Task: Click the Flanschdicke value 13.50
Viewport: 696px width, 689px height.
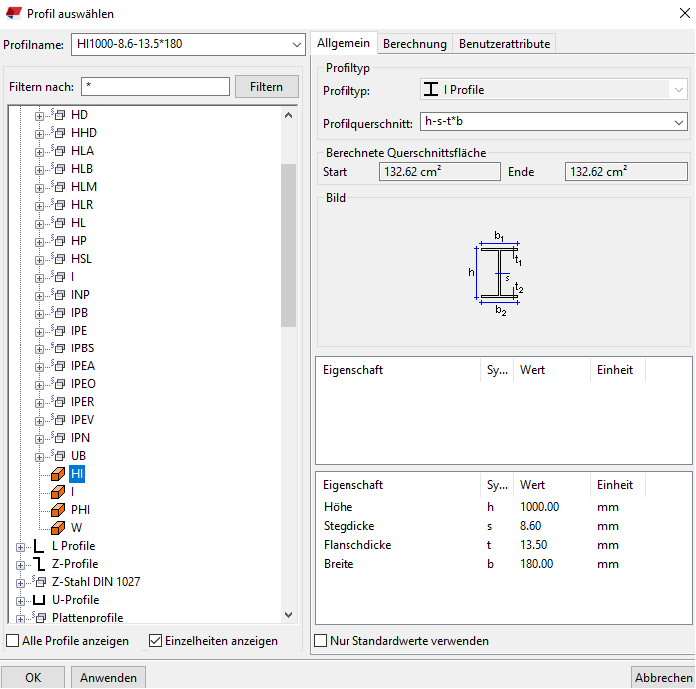Action: pos(534,545)
